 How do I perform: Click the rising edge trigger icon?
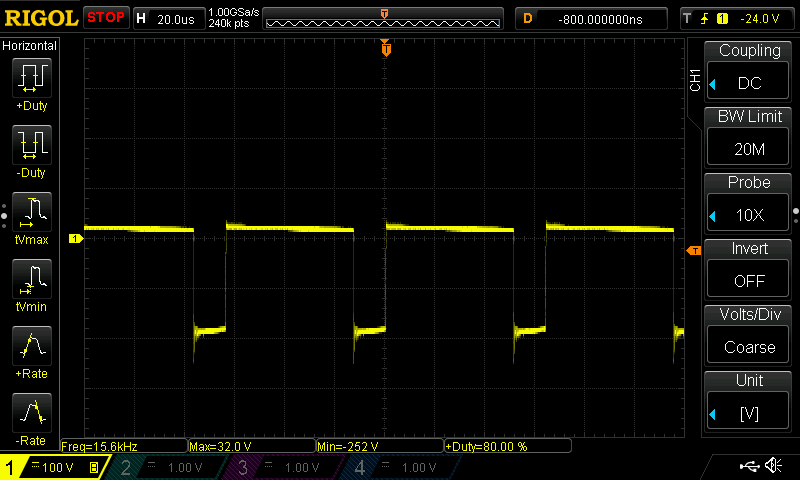pos(705,19)
